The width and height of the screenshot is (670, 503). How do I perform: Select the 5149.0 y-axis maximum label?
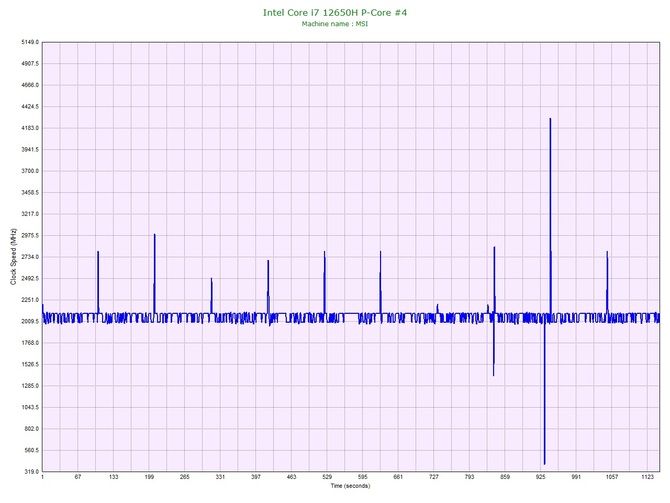[x=27, y=43]
